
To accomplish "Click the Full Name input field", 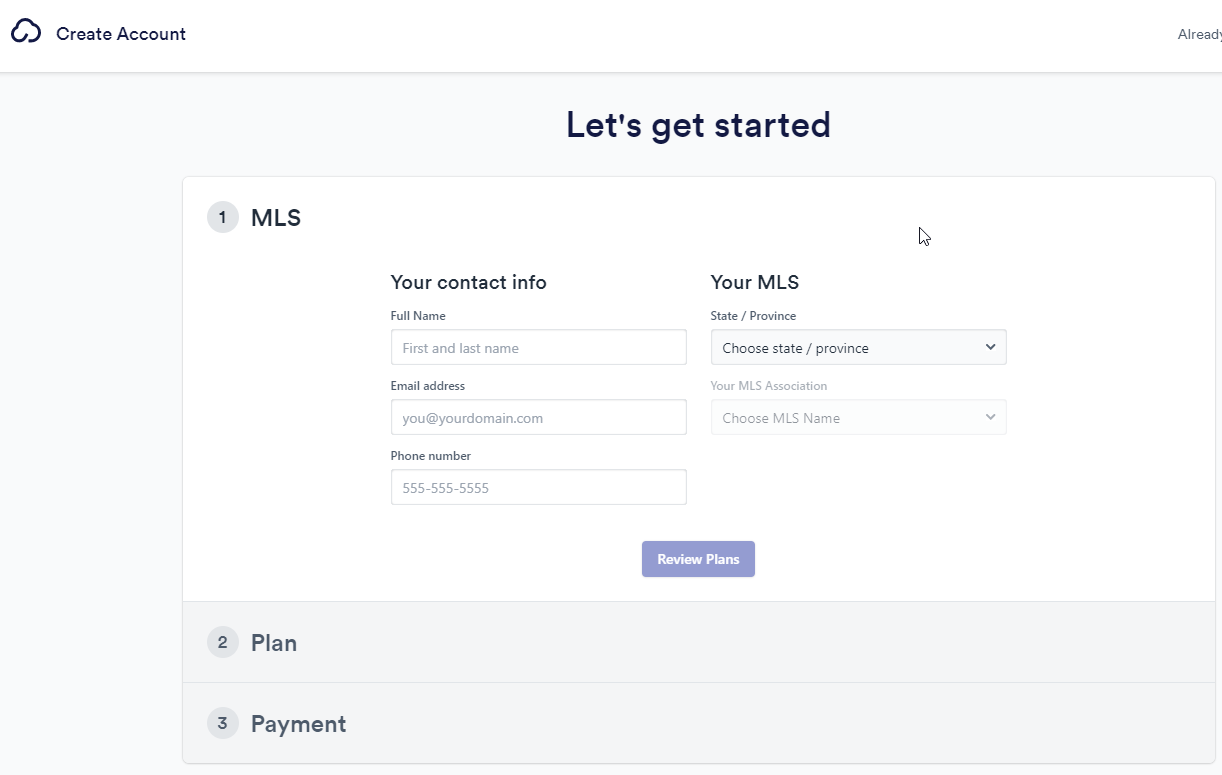I will coord(538,347).
